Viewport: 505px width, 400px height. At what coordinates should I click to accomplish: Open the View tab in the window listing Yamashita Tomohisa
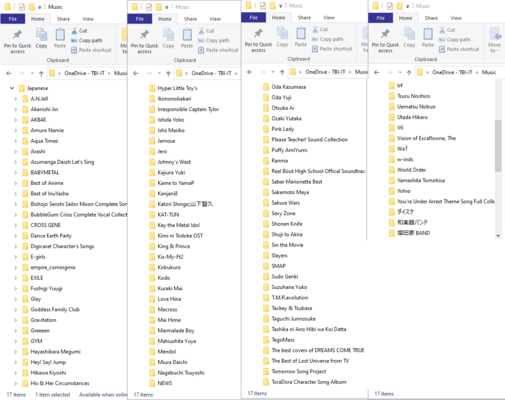pos(456,18)
